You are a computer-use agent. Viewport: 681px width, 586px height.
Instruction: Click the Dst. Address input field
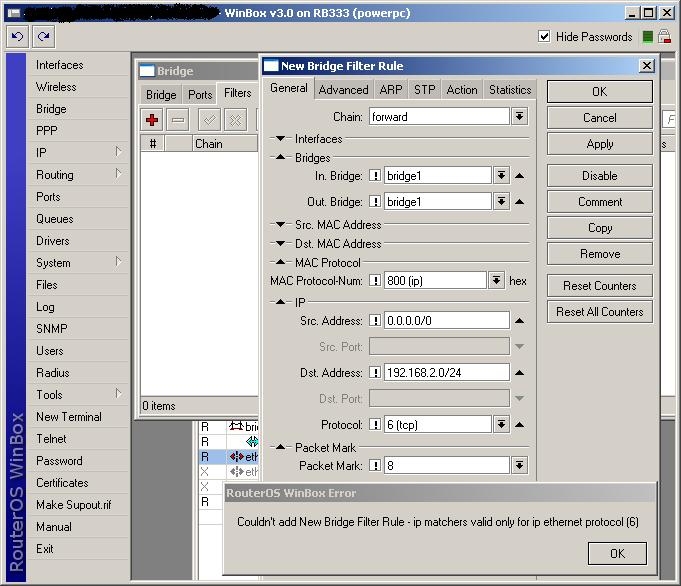(446, 372)
